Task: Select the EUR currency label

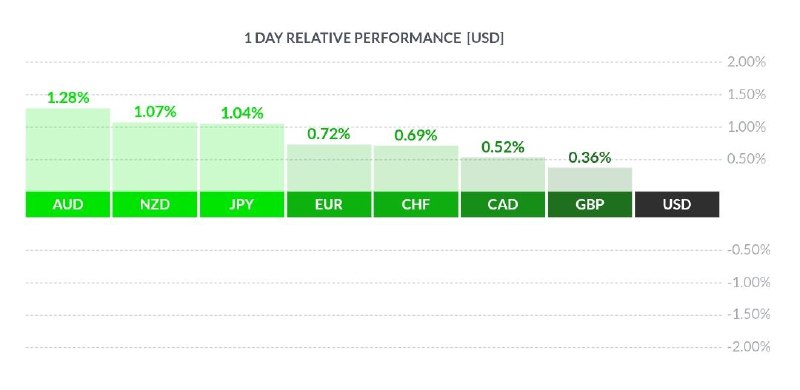Action: coord(329,205)
